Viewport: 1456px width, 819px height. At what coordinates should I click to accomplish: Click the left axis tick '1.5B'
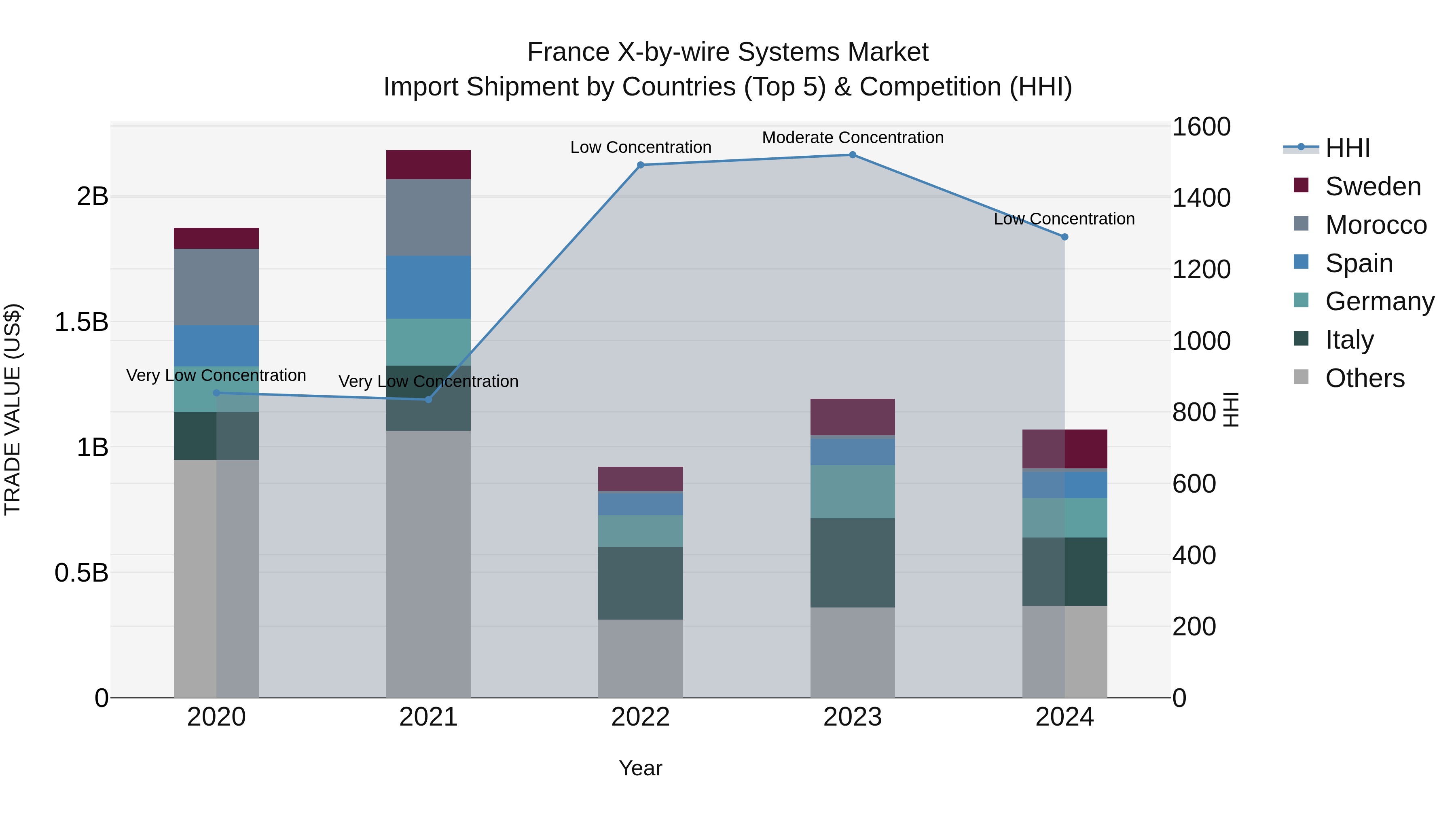pos(81,322)
